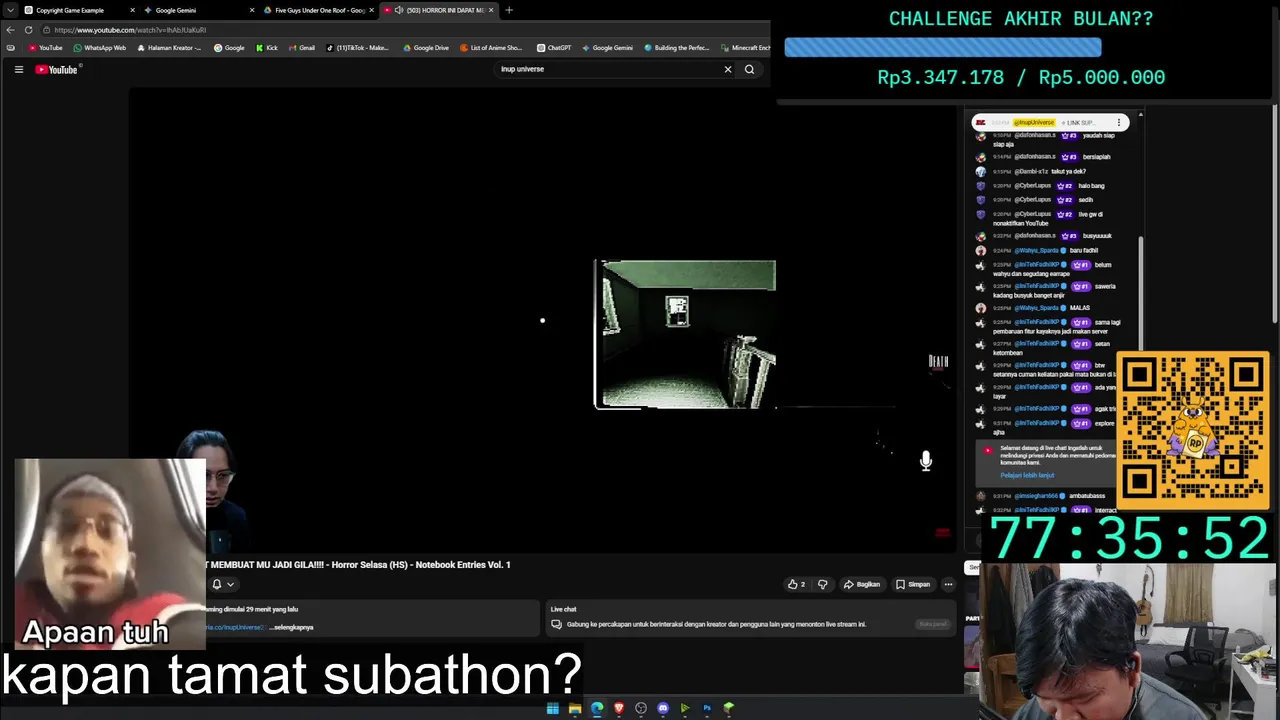Click the Simpan save button
Image resolution: width=1280 pixels, height=720 pixels.
click(913, 584)
